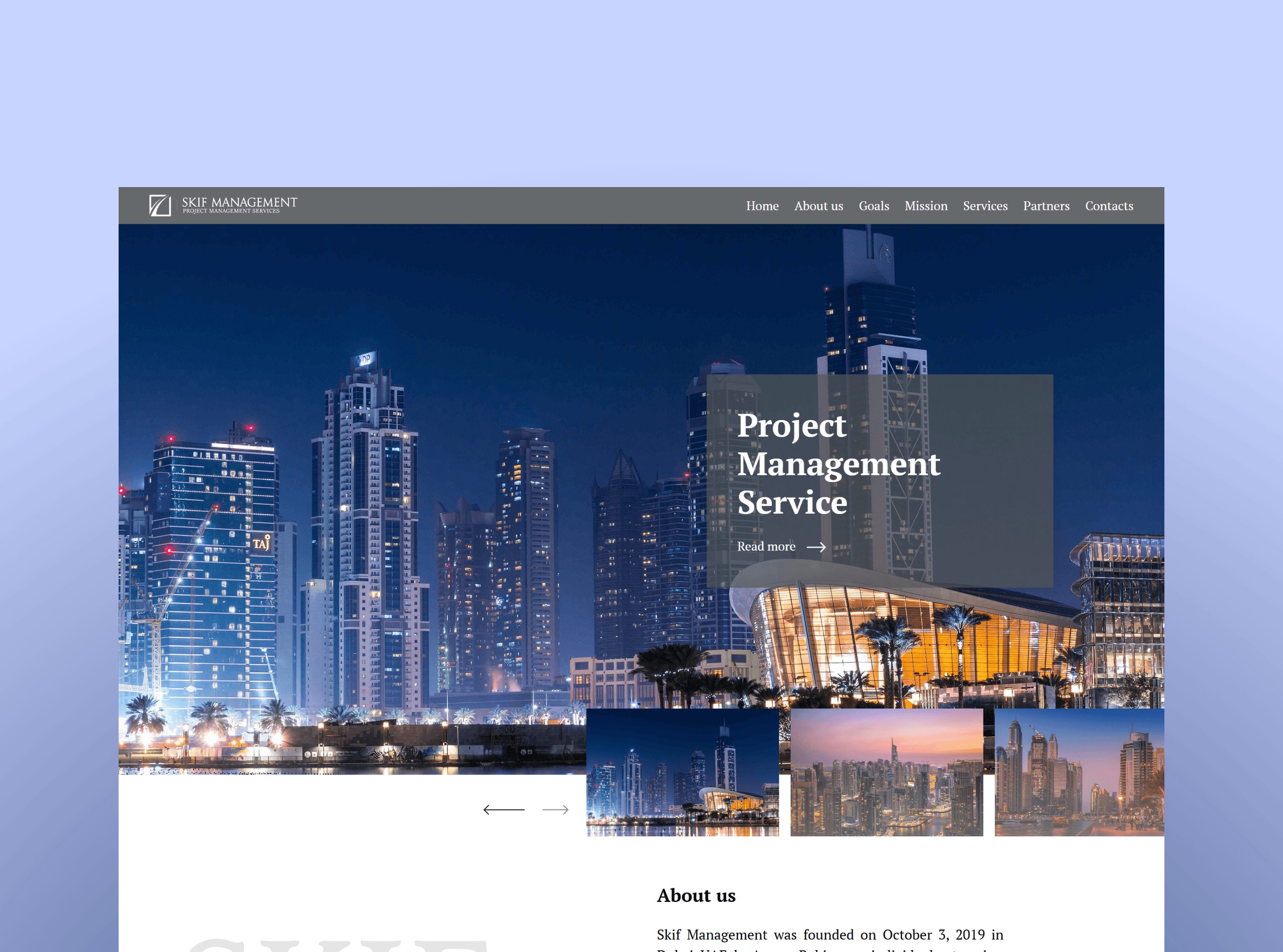The height and width of the screenshot is (952, 1283).
Task: Open the Mission section link
Action: pos(925,206)
